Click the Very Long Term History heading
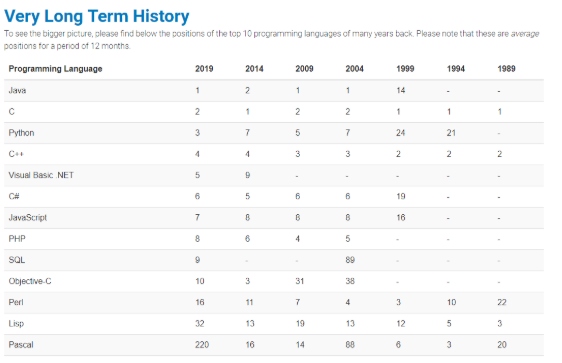562x363 pixels. click(x=96, y=16)
